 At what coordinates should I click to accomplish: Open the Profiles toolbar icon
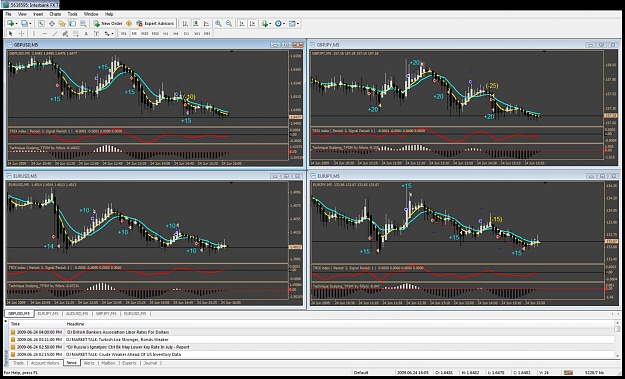pyautogui.click(x=24, y=24)
